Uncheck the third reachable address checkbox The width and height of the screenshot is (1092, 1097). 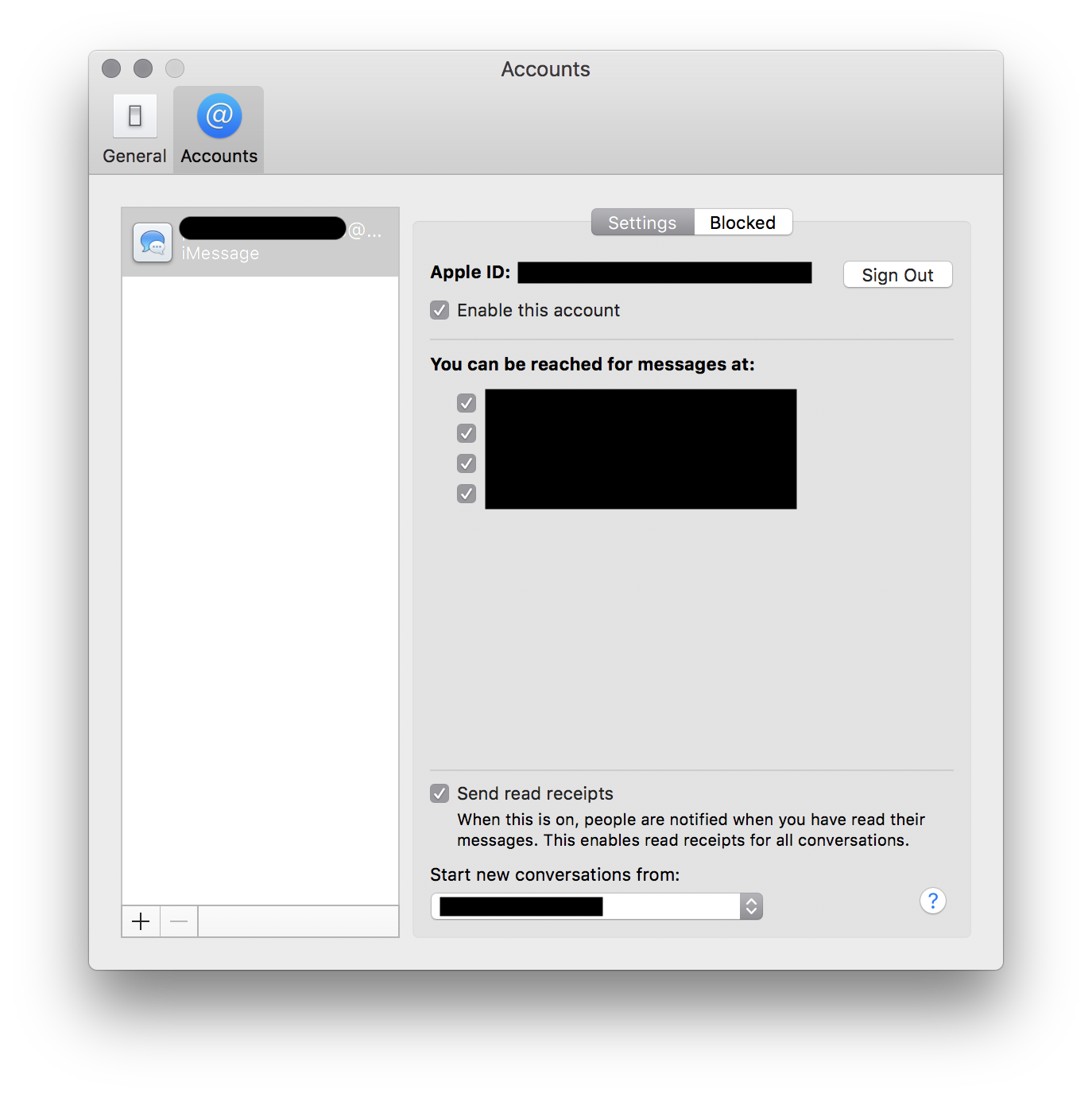coord(467,463)
